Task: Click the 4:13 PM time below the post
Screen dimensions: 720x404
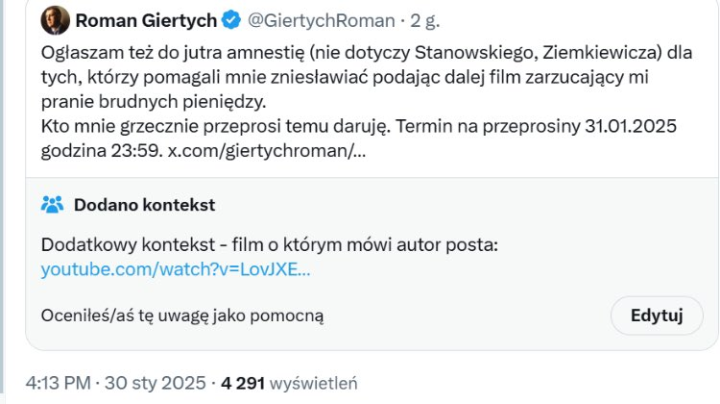Action: [x=59, y=383]
